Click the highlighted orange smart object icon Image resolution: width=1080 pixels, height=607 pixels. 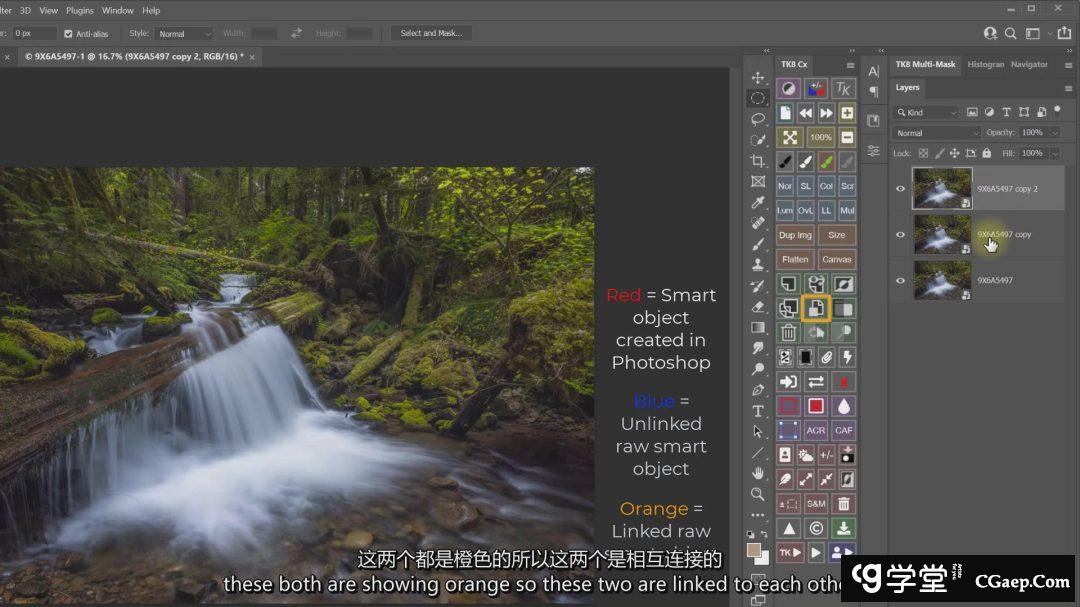(816, 309)
